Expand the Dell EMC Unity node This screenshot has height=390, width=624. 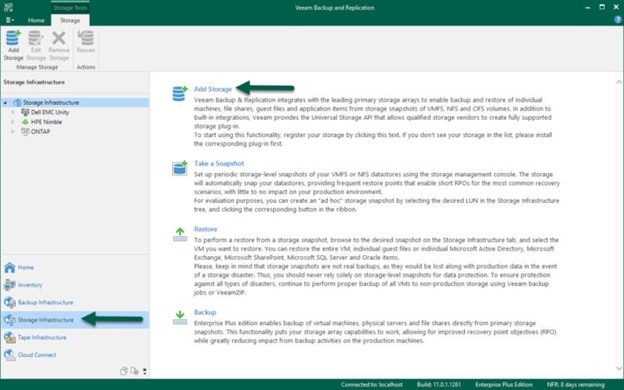coord(13,112)
